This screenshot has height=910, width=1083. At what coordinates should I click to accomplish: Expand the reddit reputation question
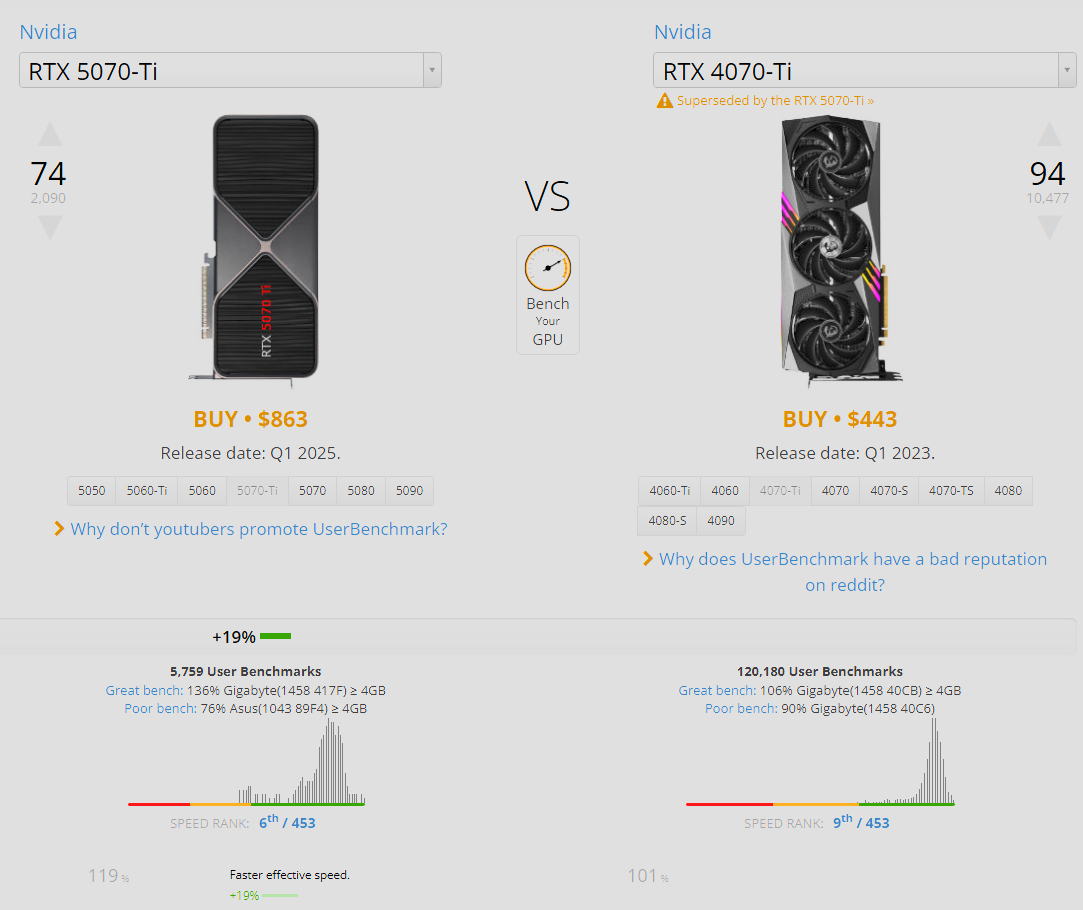coord(852,559)
